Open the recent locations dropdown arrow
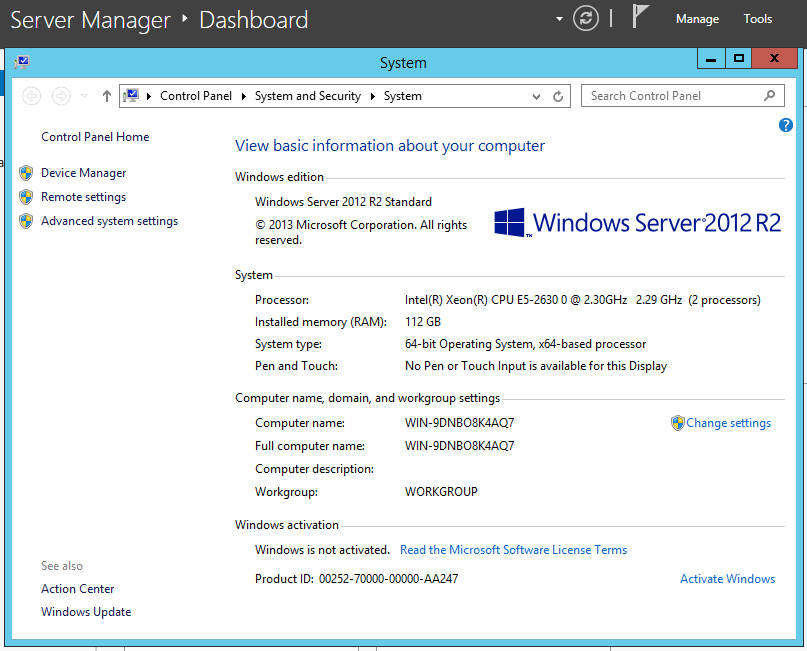Image resolution: width=807 pixels, height=651 pixels. 84,96
